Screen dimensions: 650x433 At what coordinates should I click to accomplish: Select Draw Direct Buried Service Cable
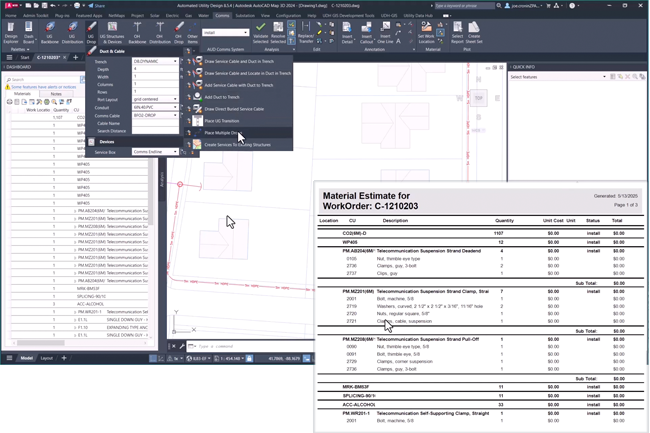234,109
